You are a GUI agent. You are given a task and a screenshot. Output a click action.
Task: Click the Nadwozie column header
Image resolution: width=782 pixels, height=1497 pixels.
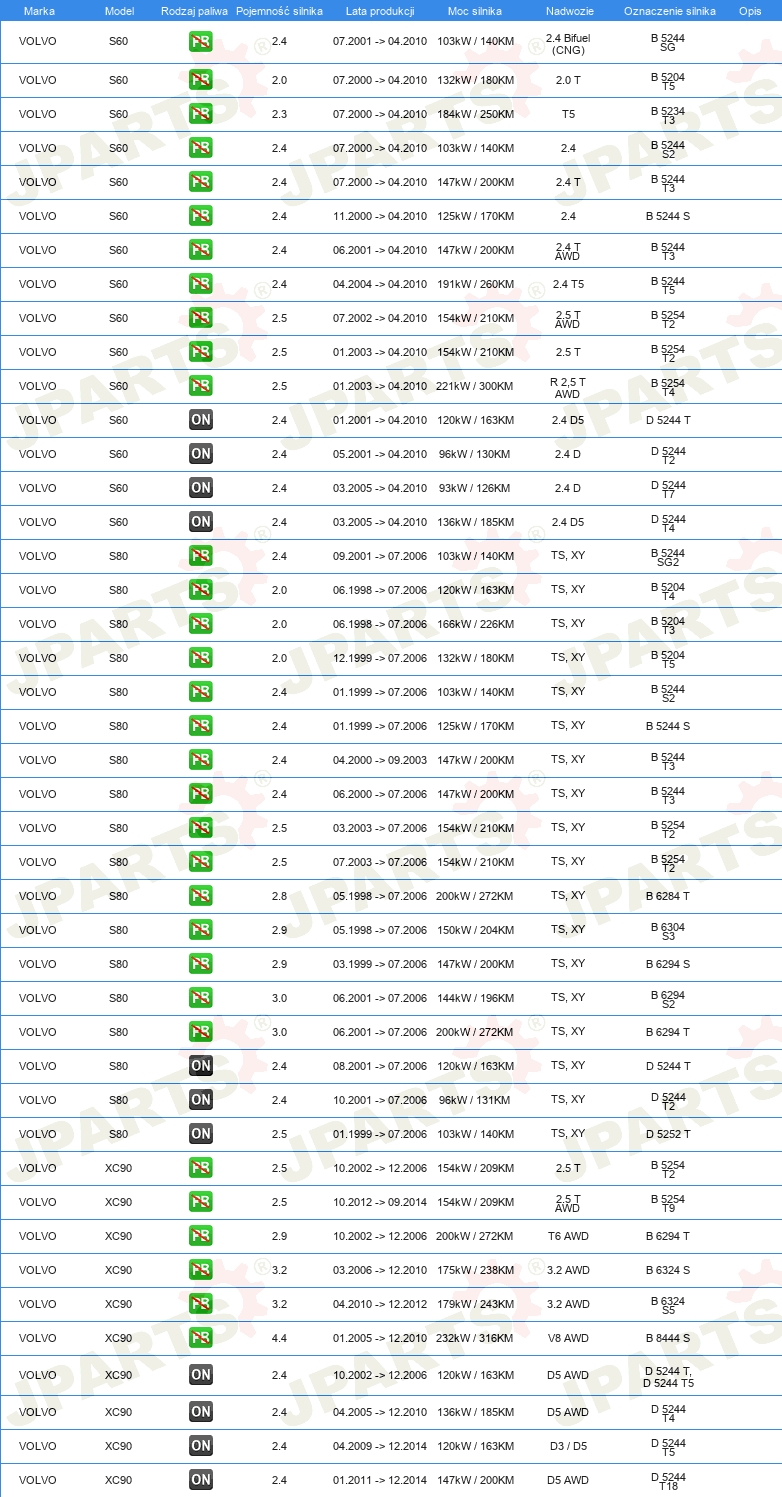pos(568,10)
